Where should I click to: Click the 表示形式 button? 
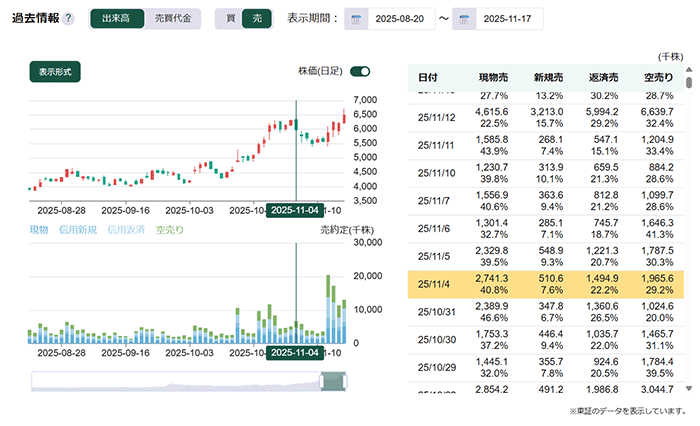coord(55,72)
